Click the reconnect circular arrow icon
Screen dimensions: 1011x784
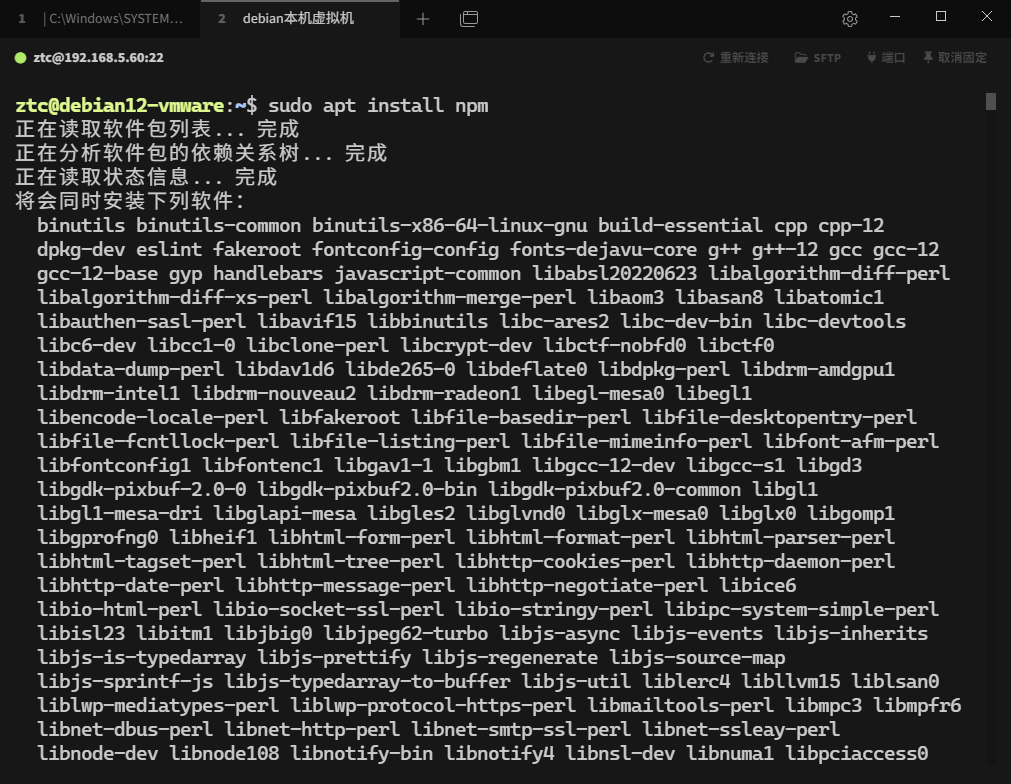pos(708,57)
